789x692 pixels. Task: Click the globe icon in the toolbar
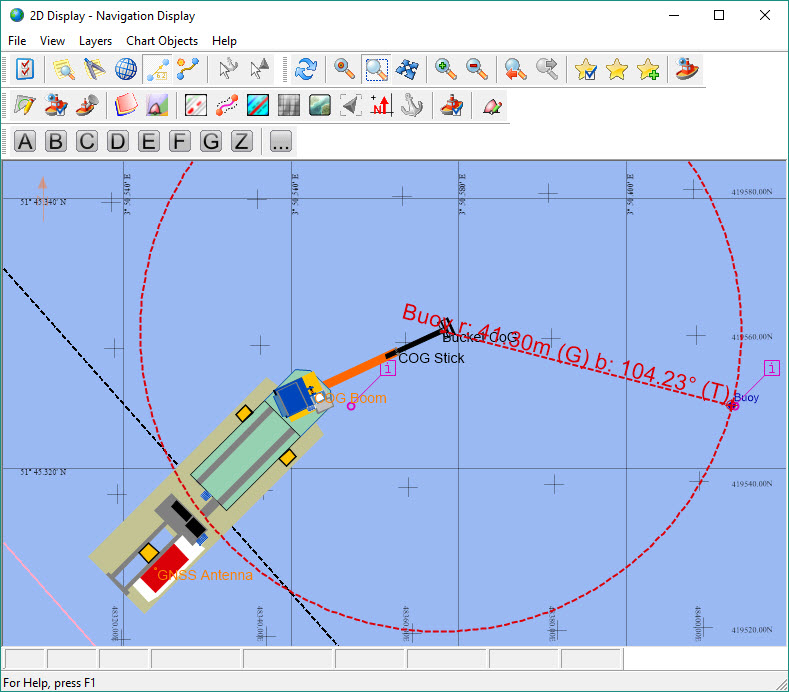(126, 69)
